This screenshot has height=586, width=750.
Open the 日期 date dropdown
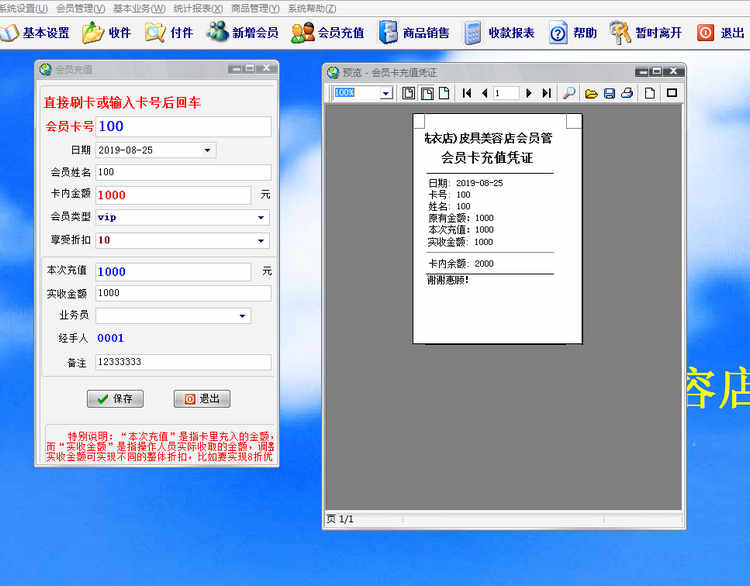click(x=208, y=150)
